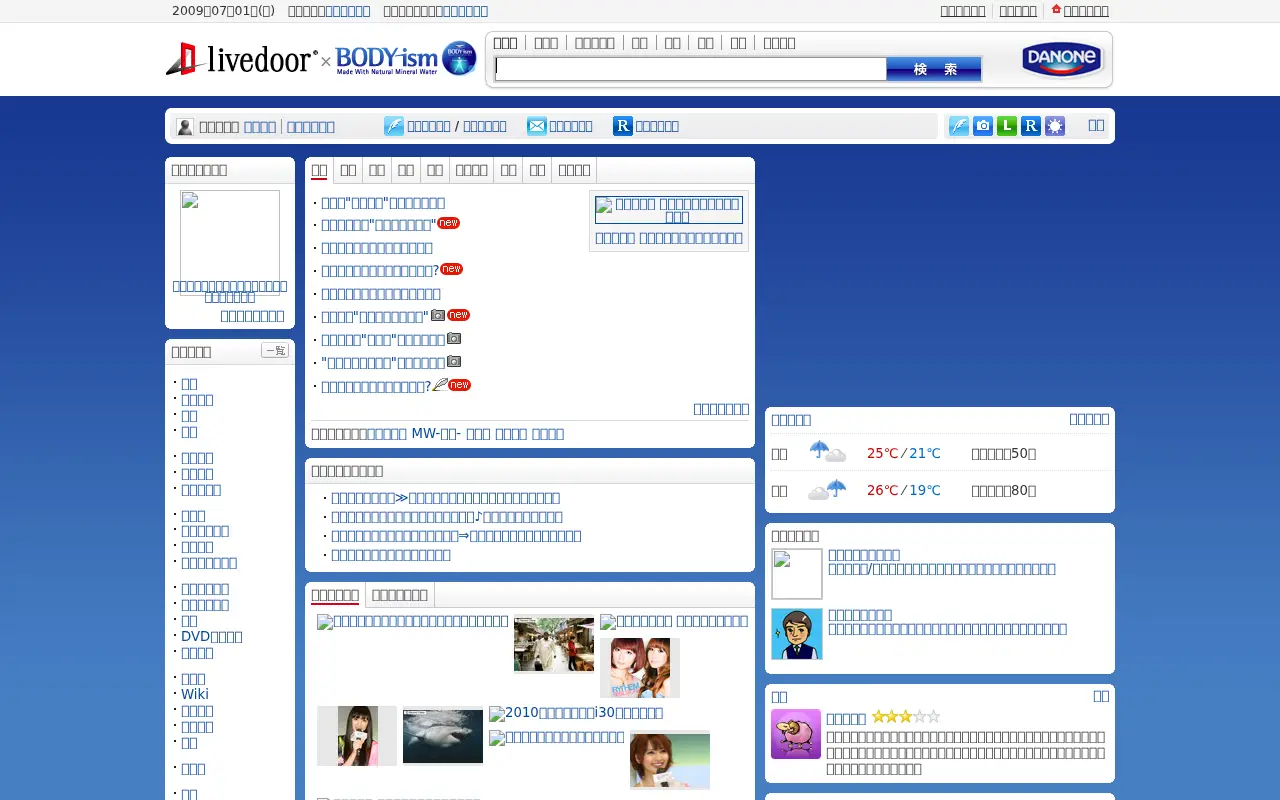The image size is (1280, 800).
Task: Open the two pink-haired girls thumbnail
Action: (640, 667)
